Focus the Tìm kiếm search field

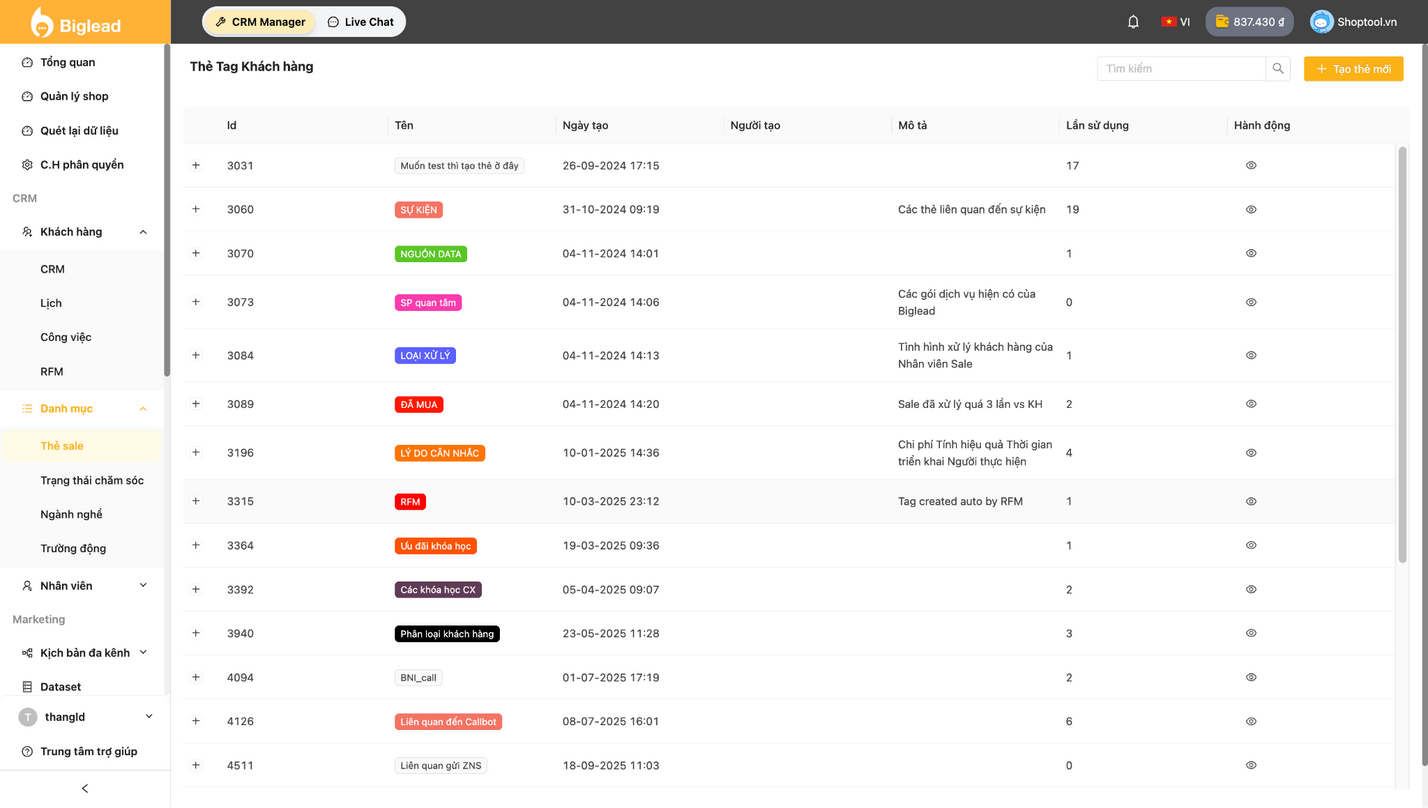(x=1181, y=69)
